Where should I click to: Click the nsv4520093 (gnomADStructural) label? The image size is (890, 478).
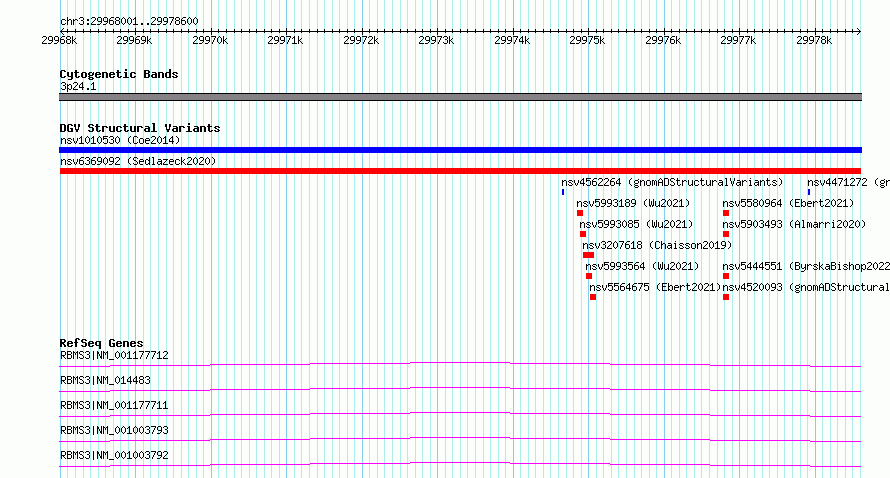click(806, 287)
